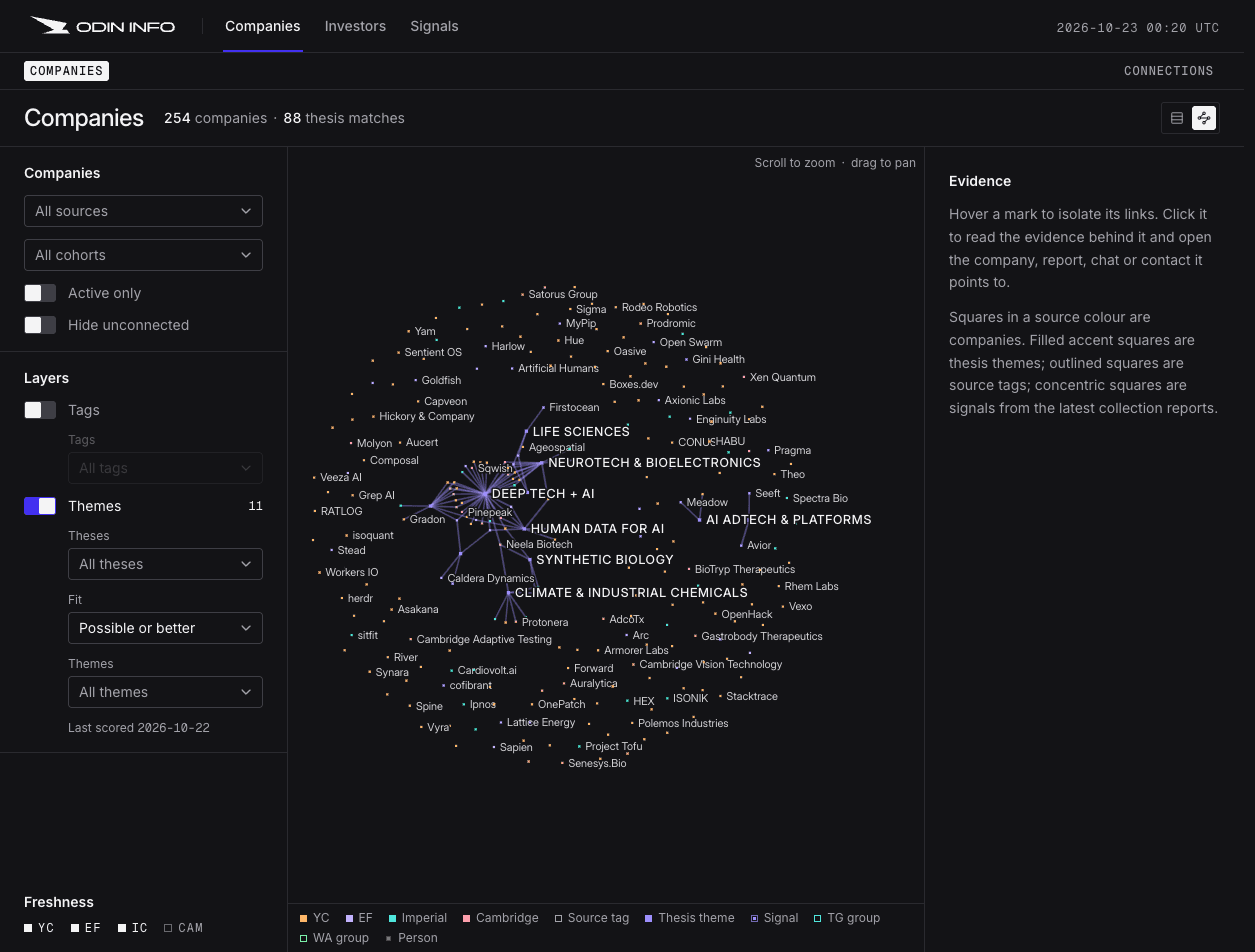Click the Signal legend icon
The image size is (1255, 952).
(755, 918)
